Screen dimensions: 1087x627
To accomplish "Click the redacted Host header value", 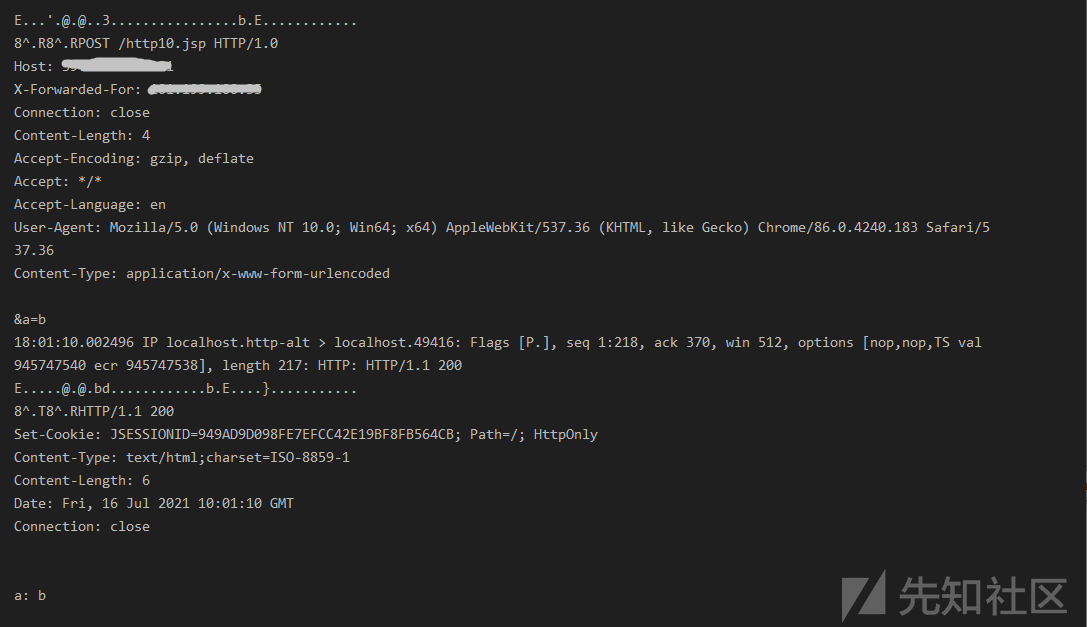I will (117, 66).
